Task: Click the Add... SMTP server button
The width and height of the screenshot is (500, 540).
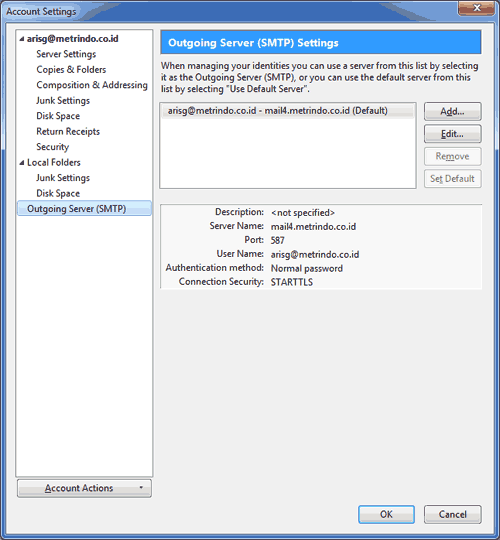Action: pyautogui.click(x=452, y=111)
